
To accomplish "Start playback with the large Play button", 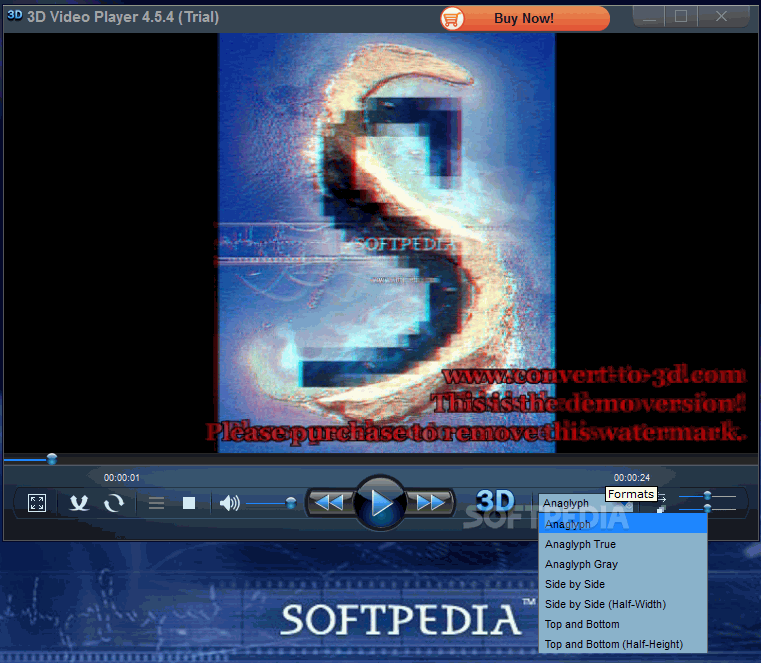I will 380,503.
